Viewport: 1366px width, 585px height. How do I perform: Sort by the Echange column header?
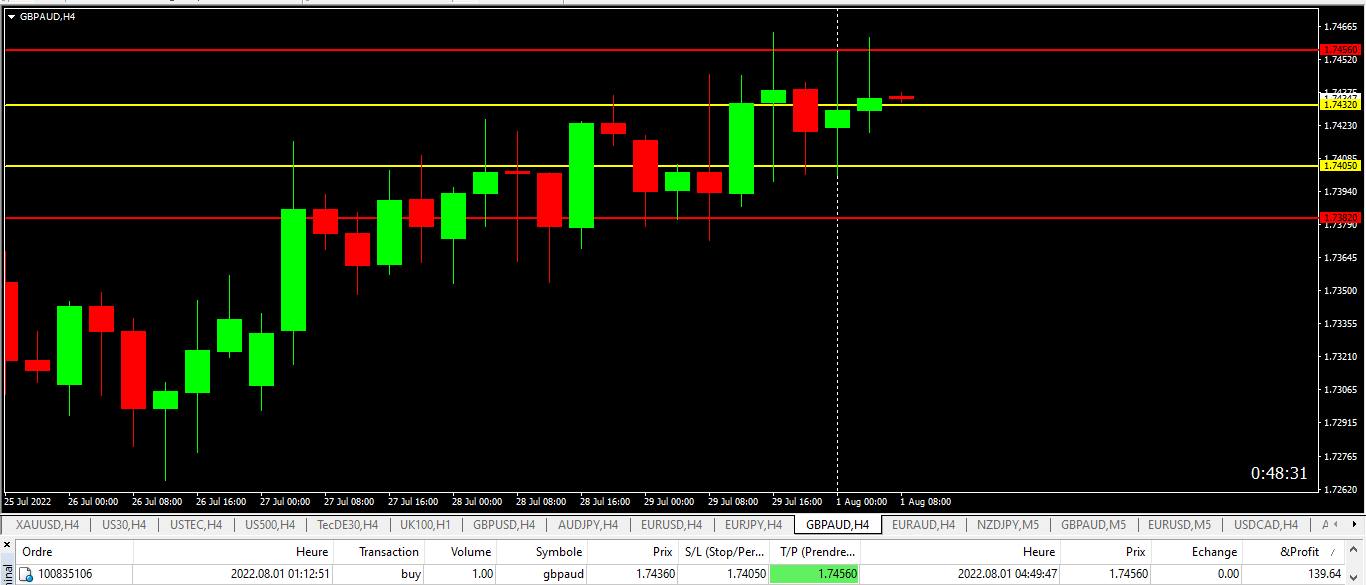1197,552
